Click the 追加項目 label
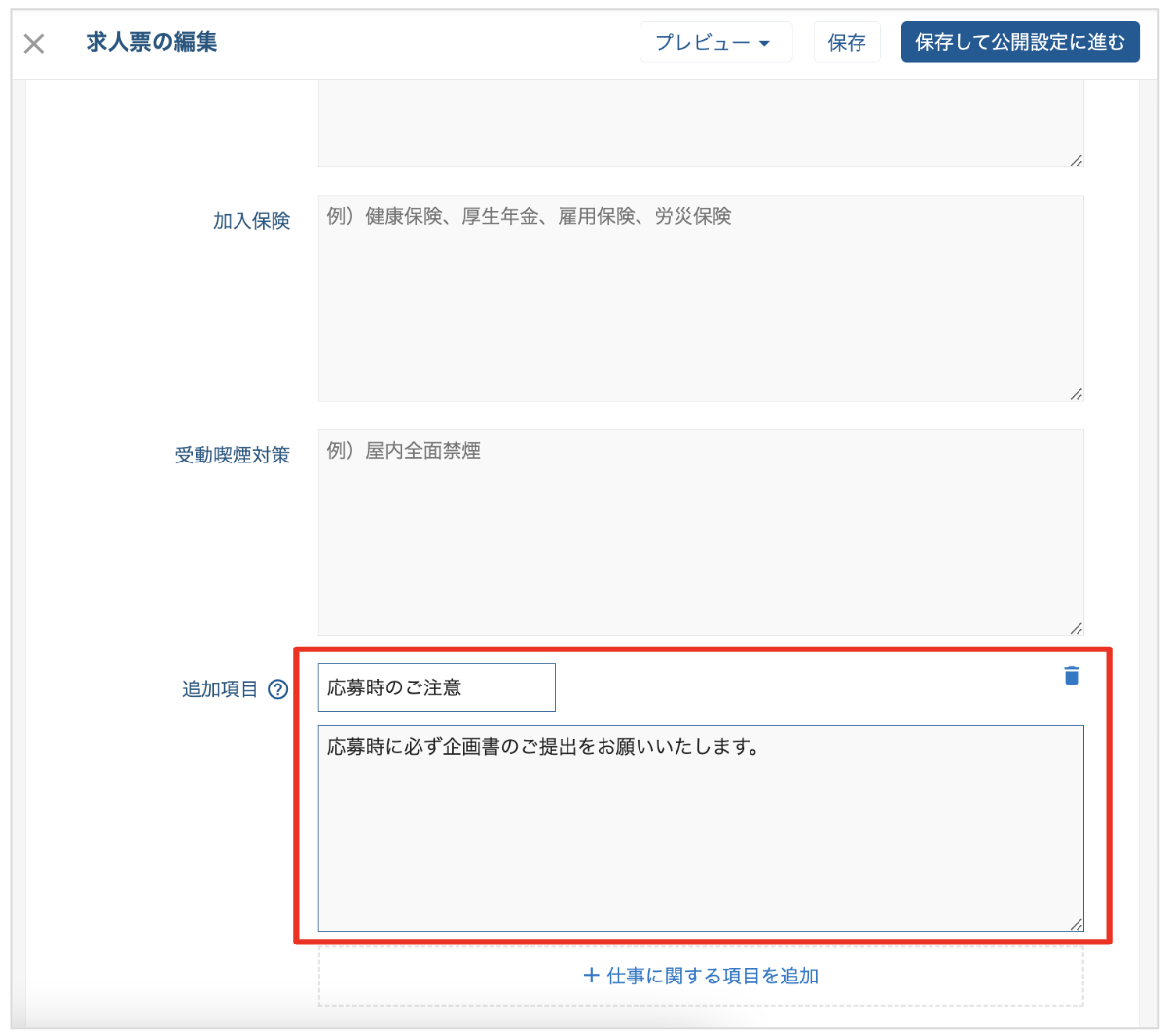 (x=220, y=689)
